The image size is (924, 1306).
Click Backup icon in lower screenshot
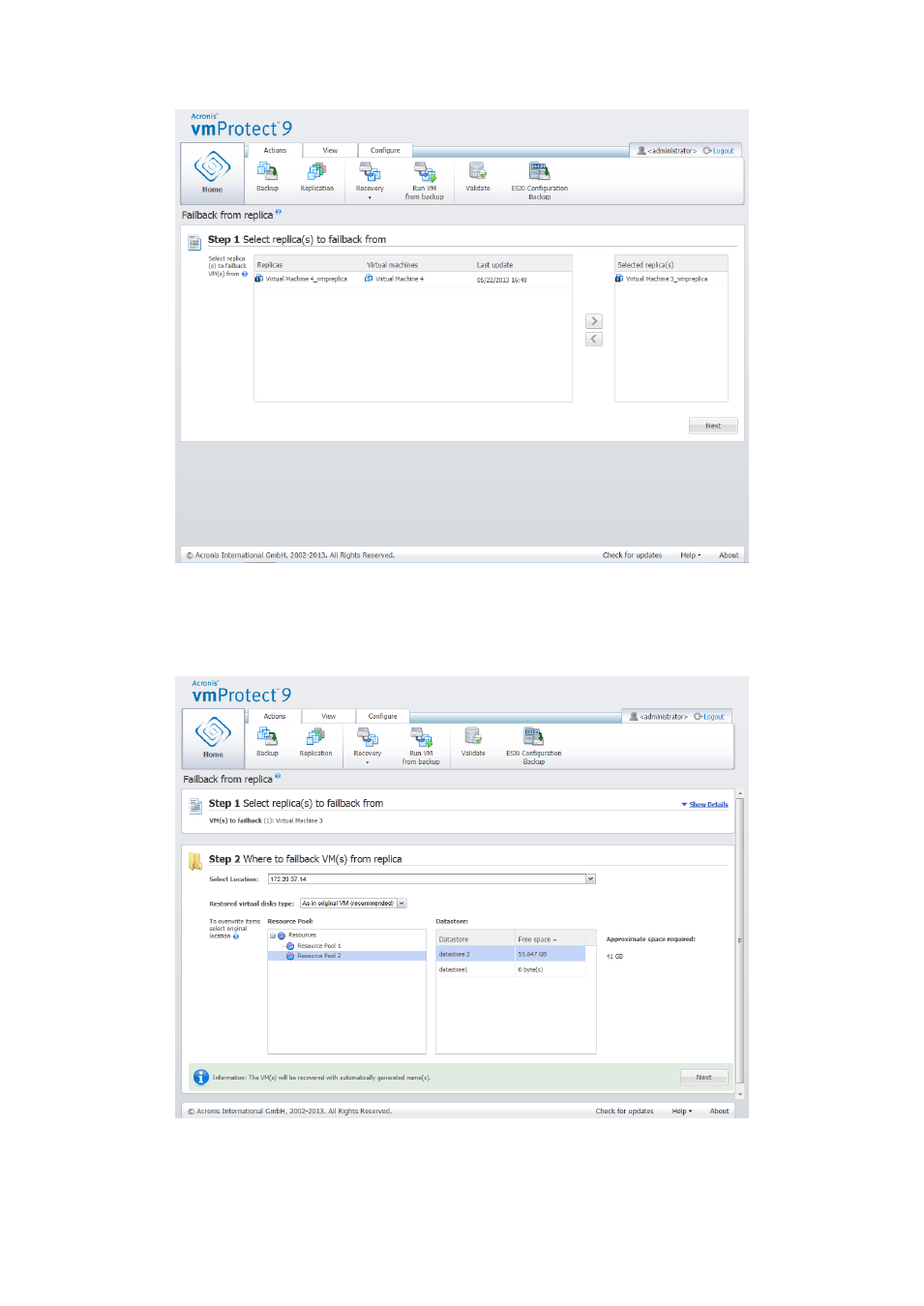click(x=267, y=736)
